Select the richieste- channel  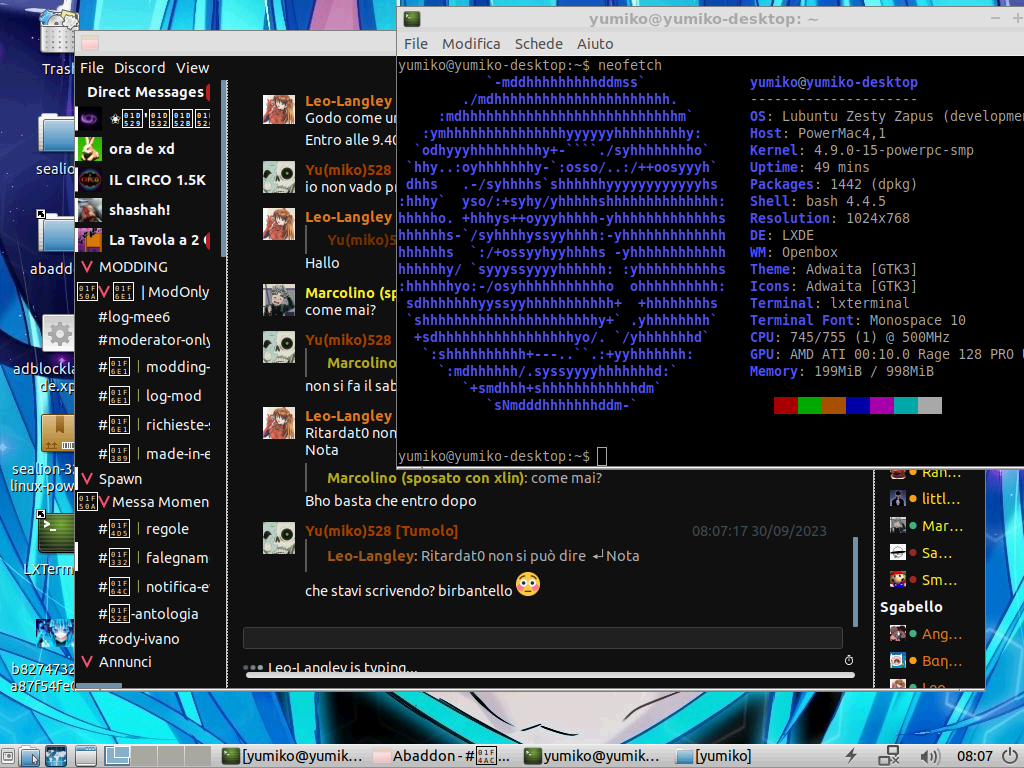(x=153, y=424)
